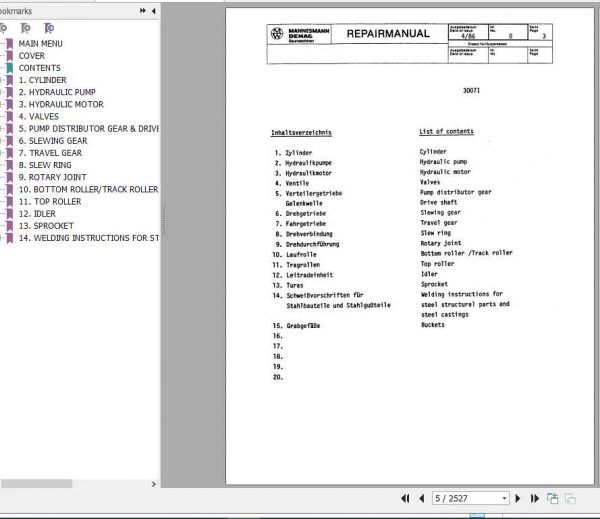Go to the next page
Screen dimensions: 600x519
point(518,498)
